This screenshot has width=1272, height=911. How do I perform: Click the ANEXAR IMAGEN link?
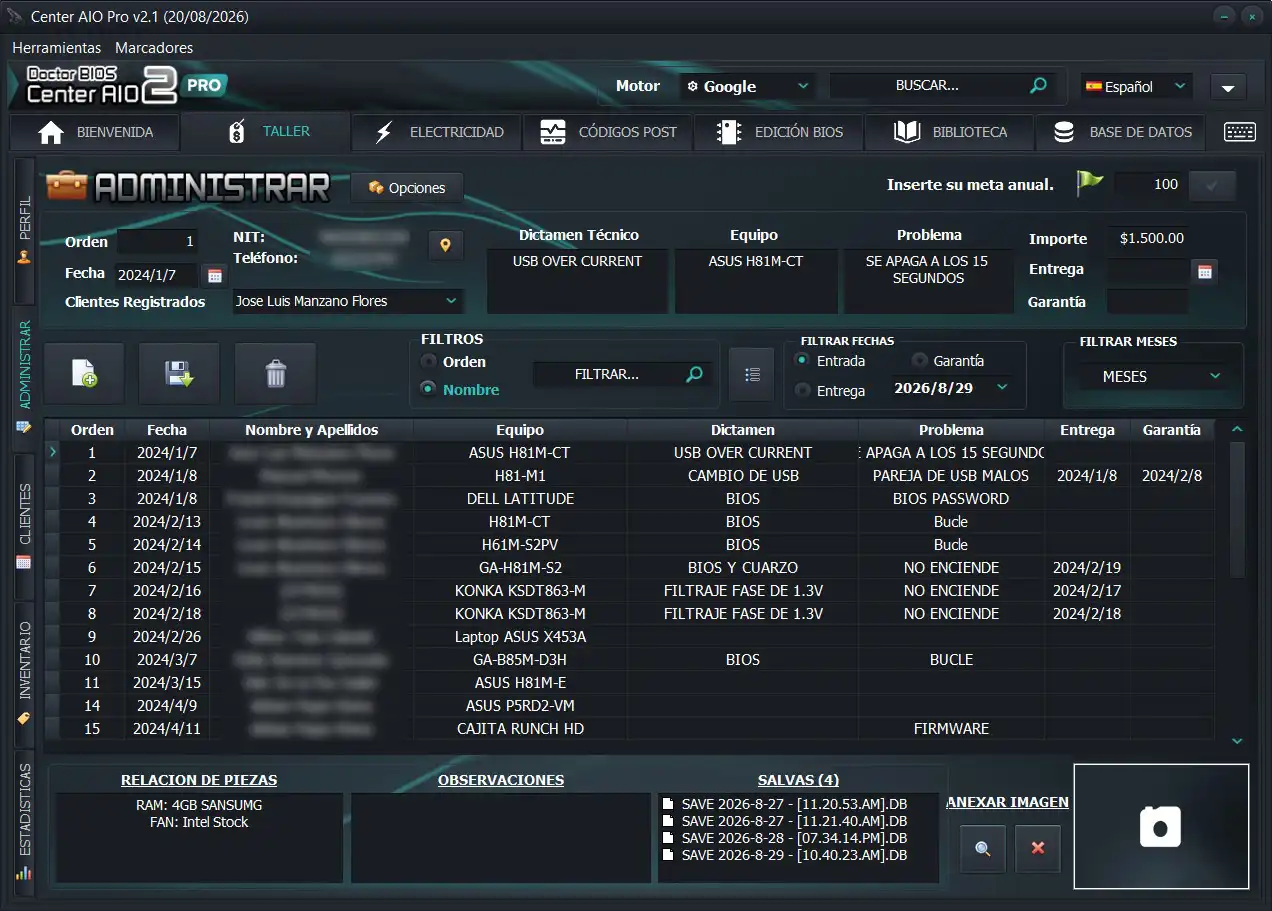pyautogui.click(x=1007, y=802)
